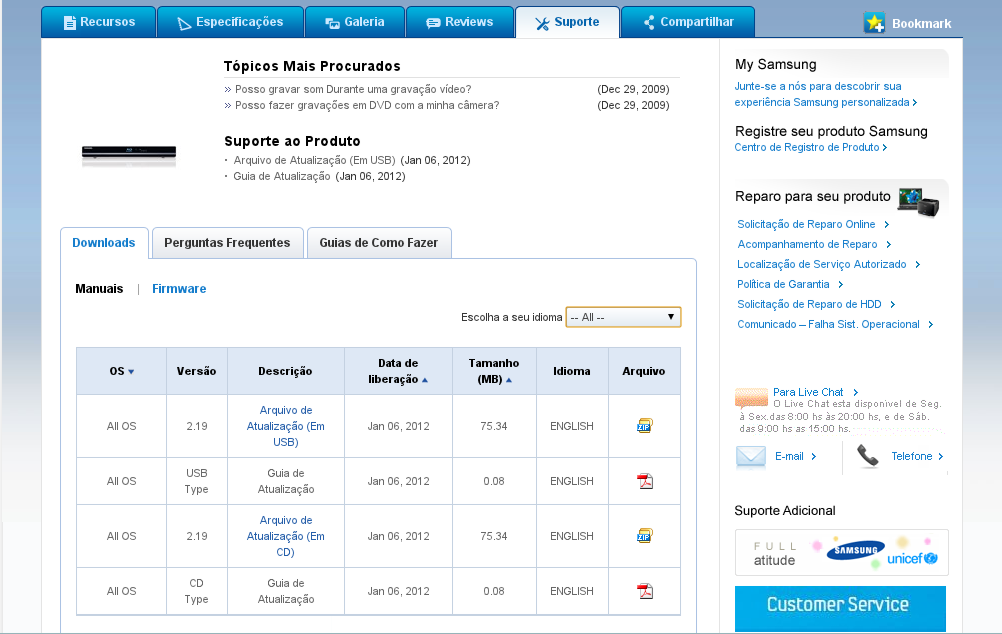
Task: Open the PDF for the USB Type guide
Action: point(644,481)
